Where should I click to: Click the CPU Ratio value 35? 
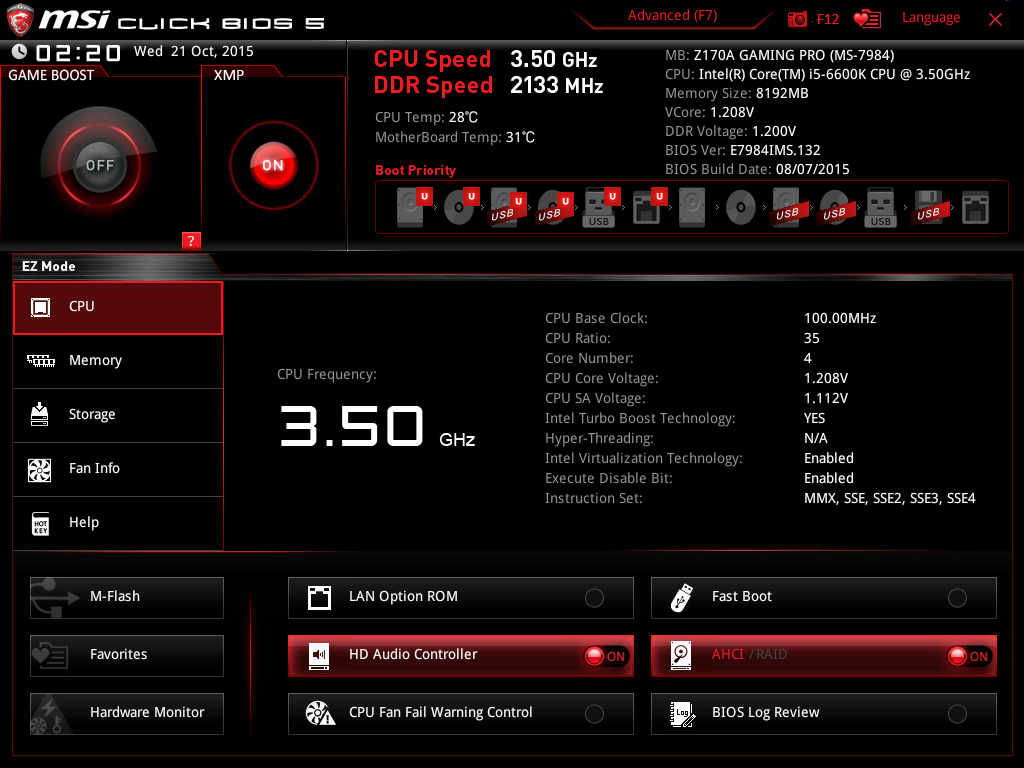pos(811,338)
